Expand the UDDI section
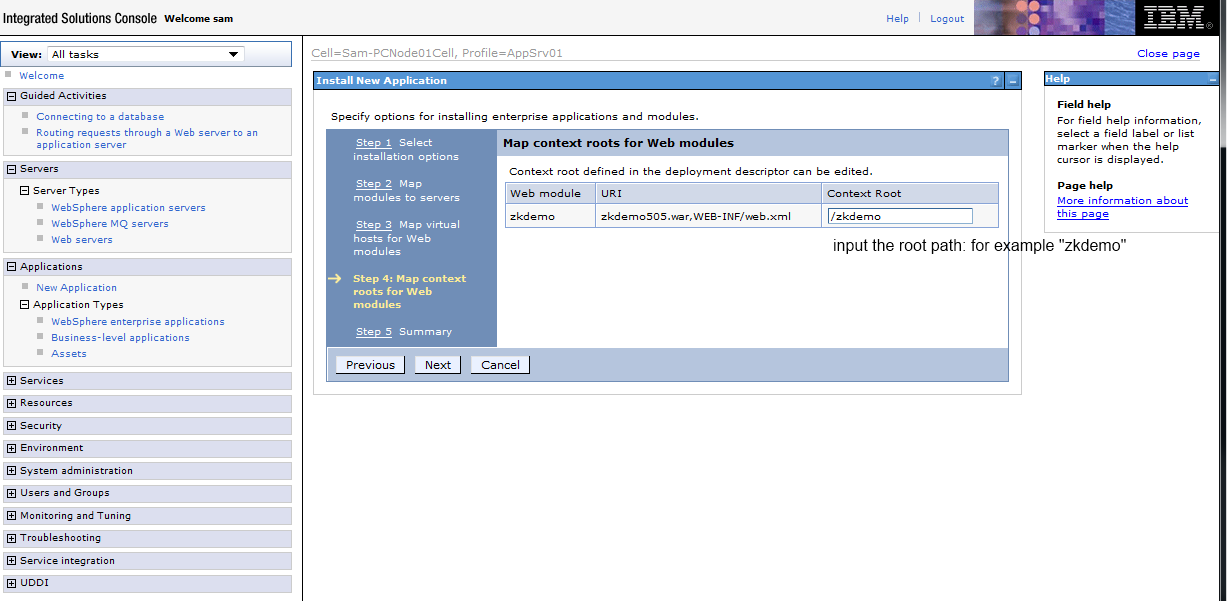 coord(12,583)
